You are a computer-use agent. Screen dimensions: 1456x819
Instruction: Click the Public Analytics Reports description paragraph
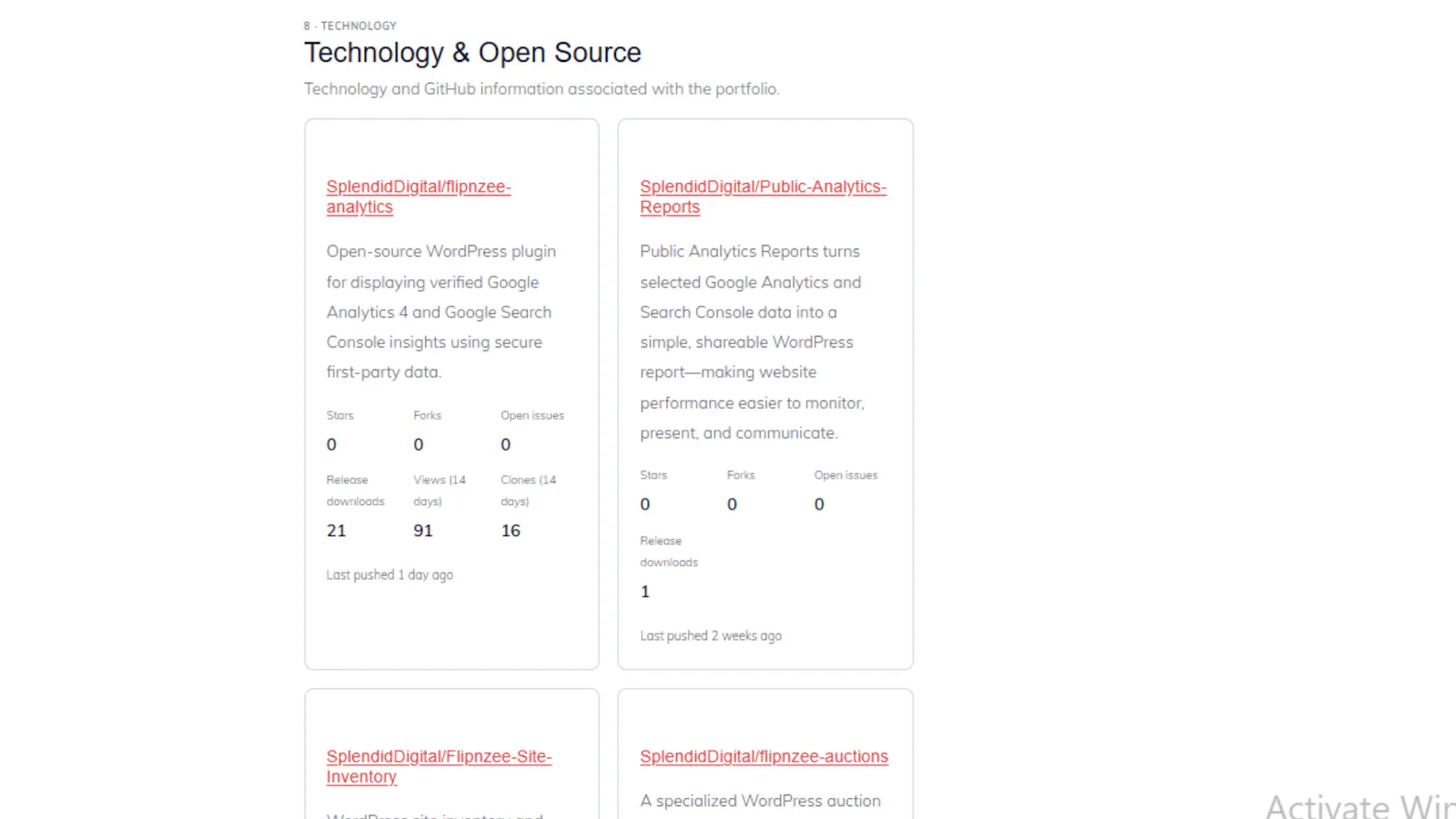click(x=753, y=342)
